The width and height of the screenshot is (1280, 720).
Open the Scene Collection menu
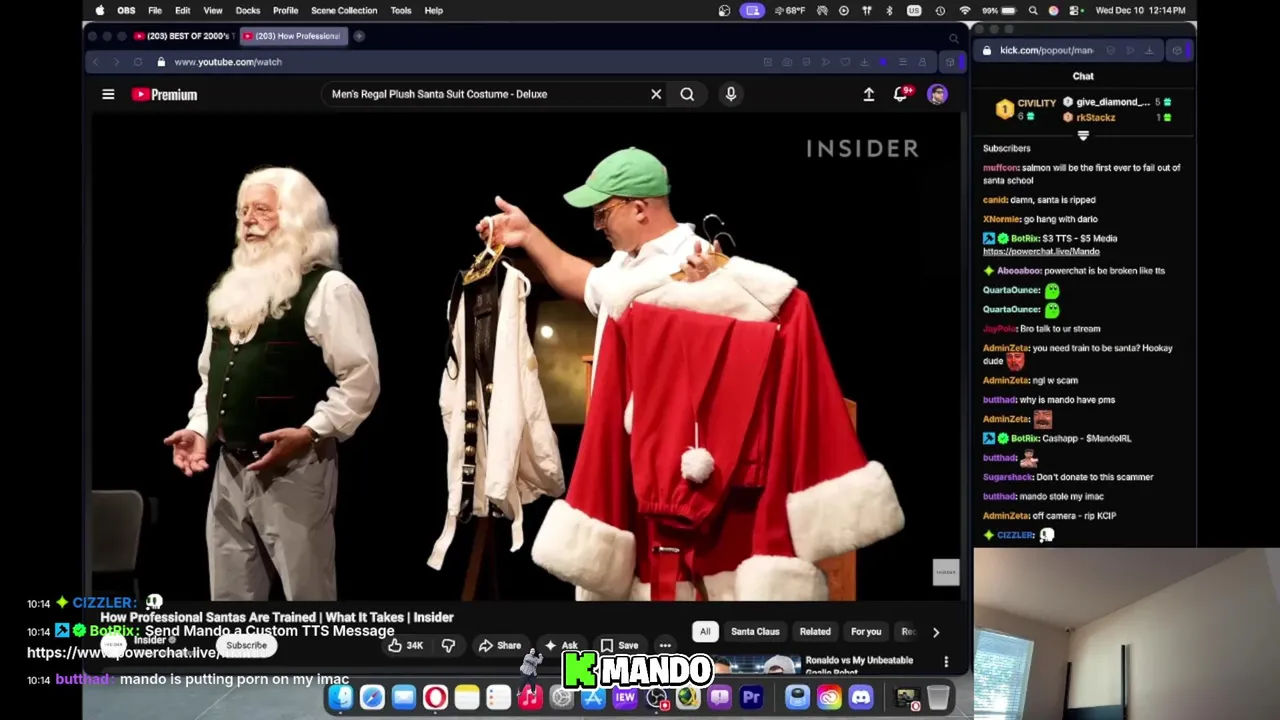pos(344,10)
